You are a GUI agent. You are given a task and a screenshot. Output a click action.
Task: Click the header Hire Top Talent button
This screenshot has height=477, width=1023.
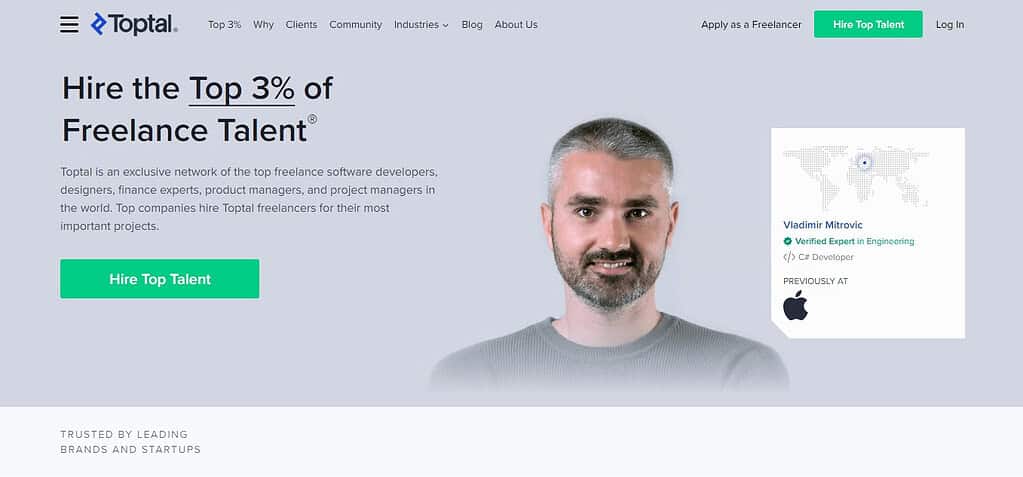(x=868, y=24)
